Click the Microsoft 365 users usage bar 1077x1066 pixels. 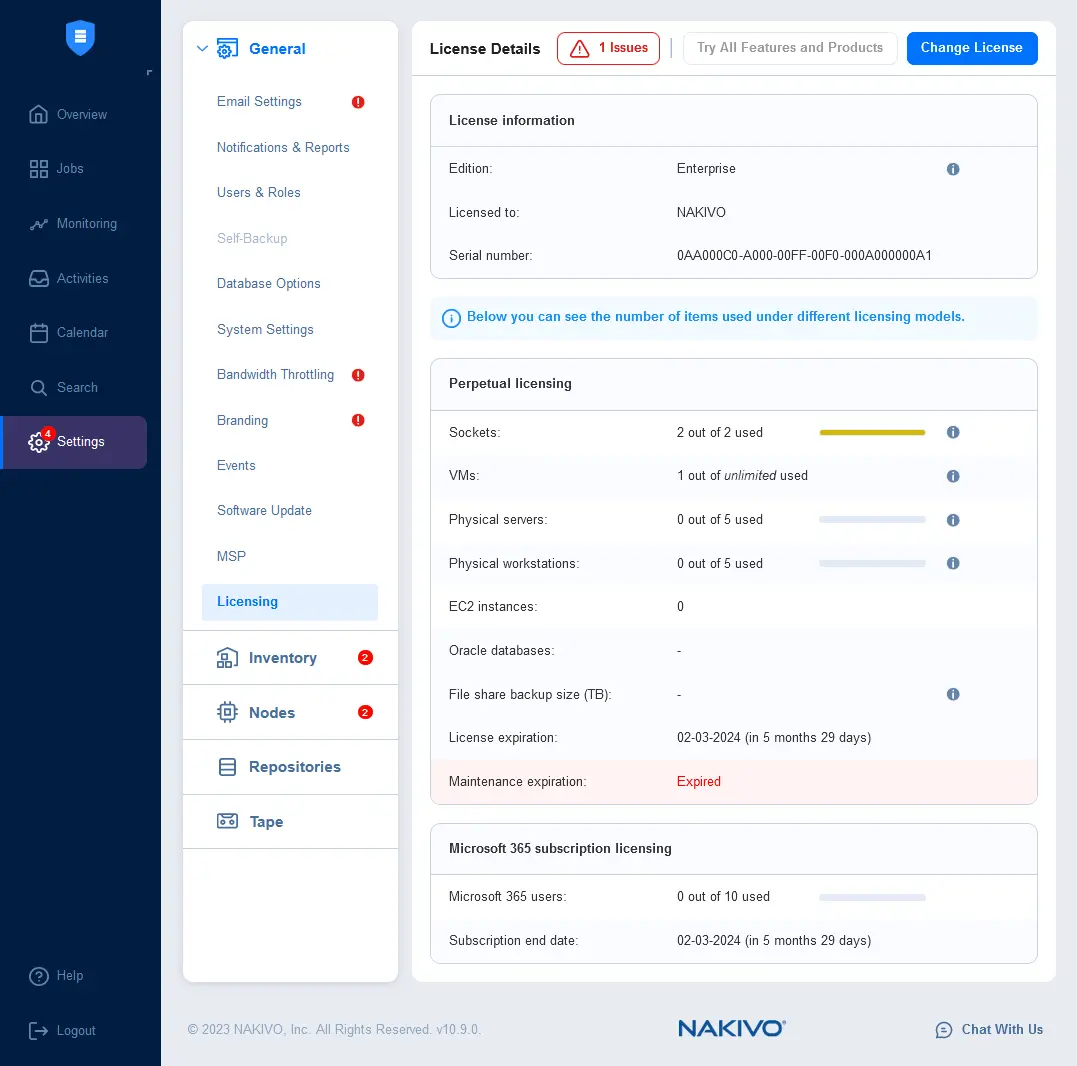click(x=872, y=898)
